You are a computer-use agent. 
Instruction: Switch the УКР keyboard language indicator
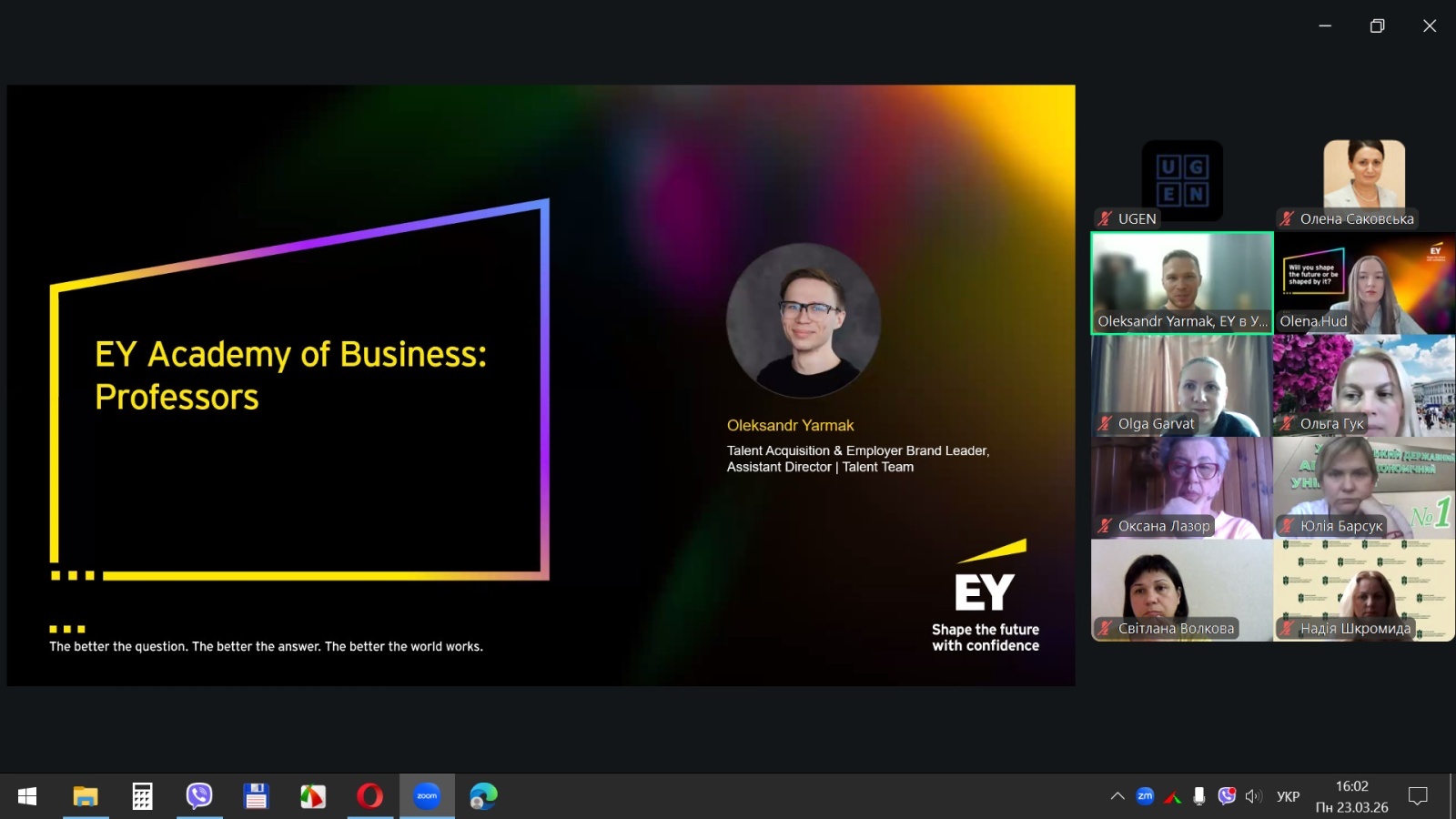pyautogui.click(x=1288, y=796)
